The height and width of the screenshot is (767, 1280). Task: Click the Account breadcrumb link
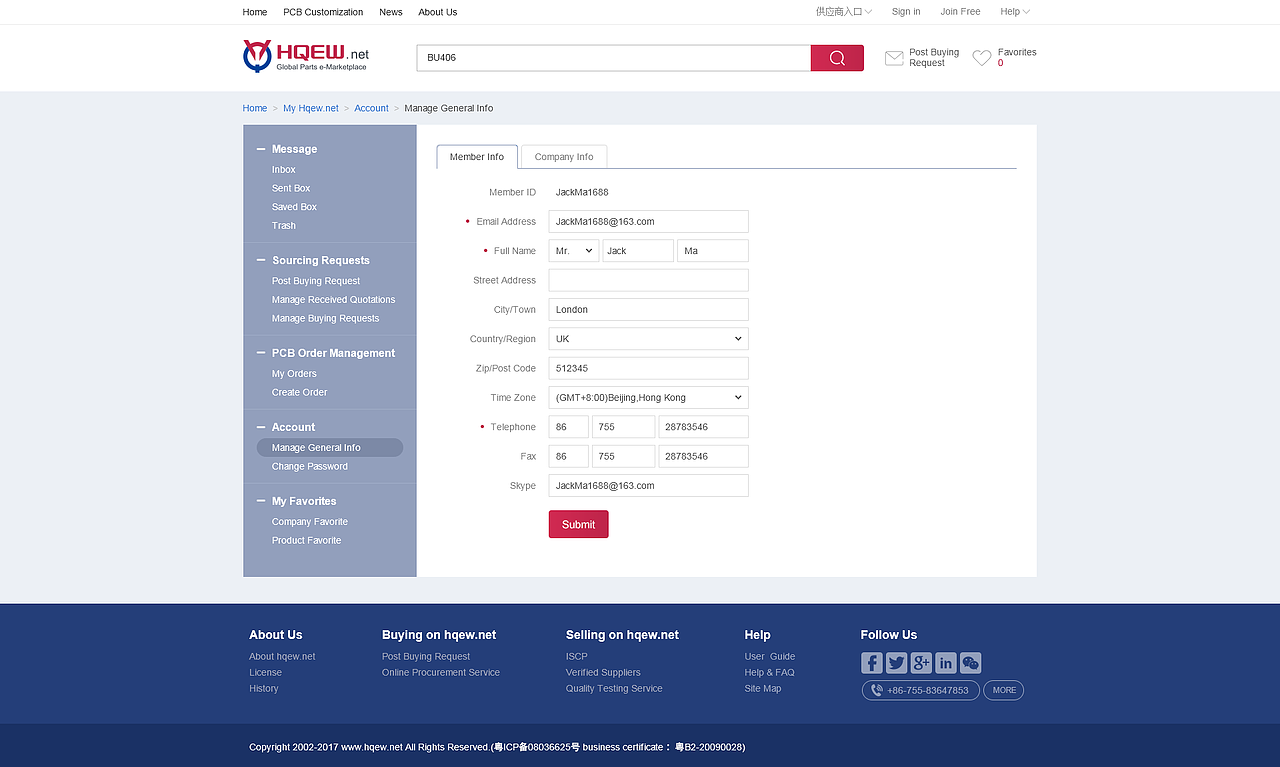click(371, 108)
